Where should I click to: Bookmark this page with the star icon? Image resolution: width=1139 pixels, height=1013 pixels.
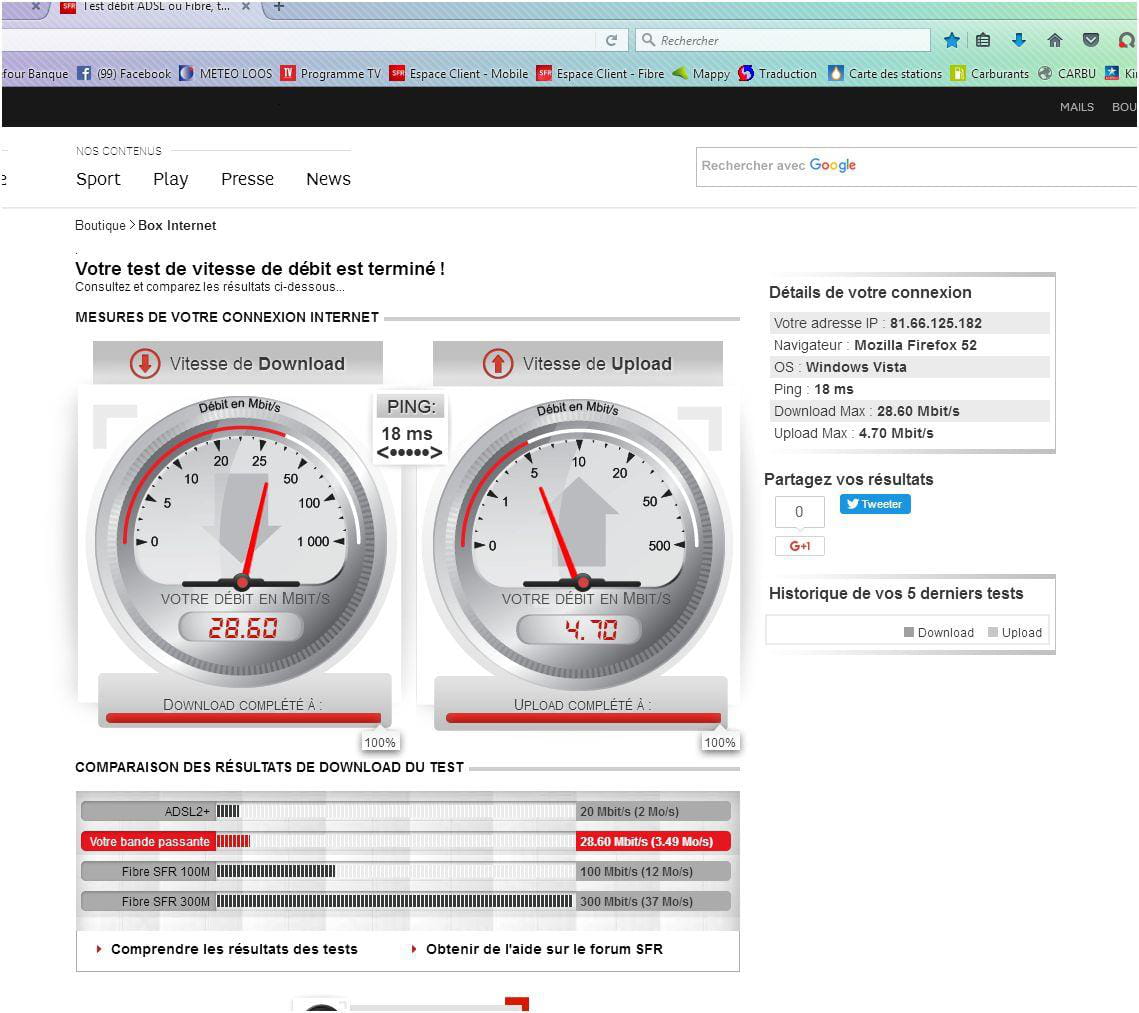(x=952, y=41)
